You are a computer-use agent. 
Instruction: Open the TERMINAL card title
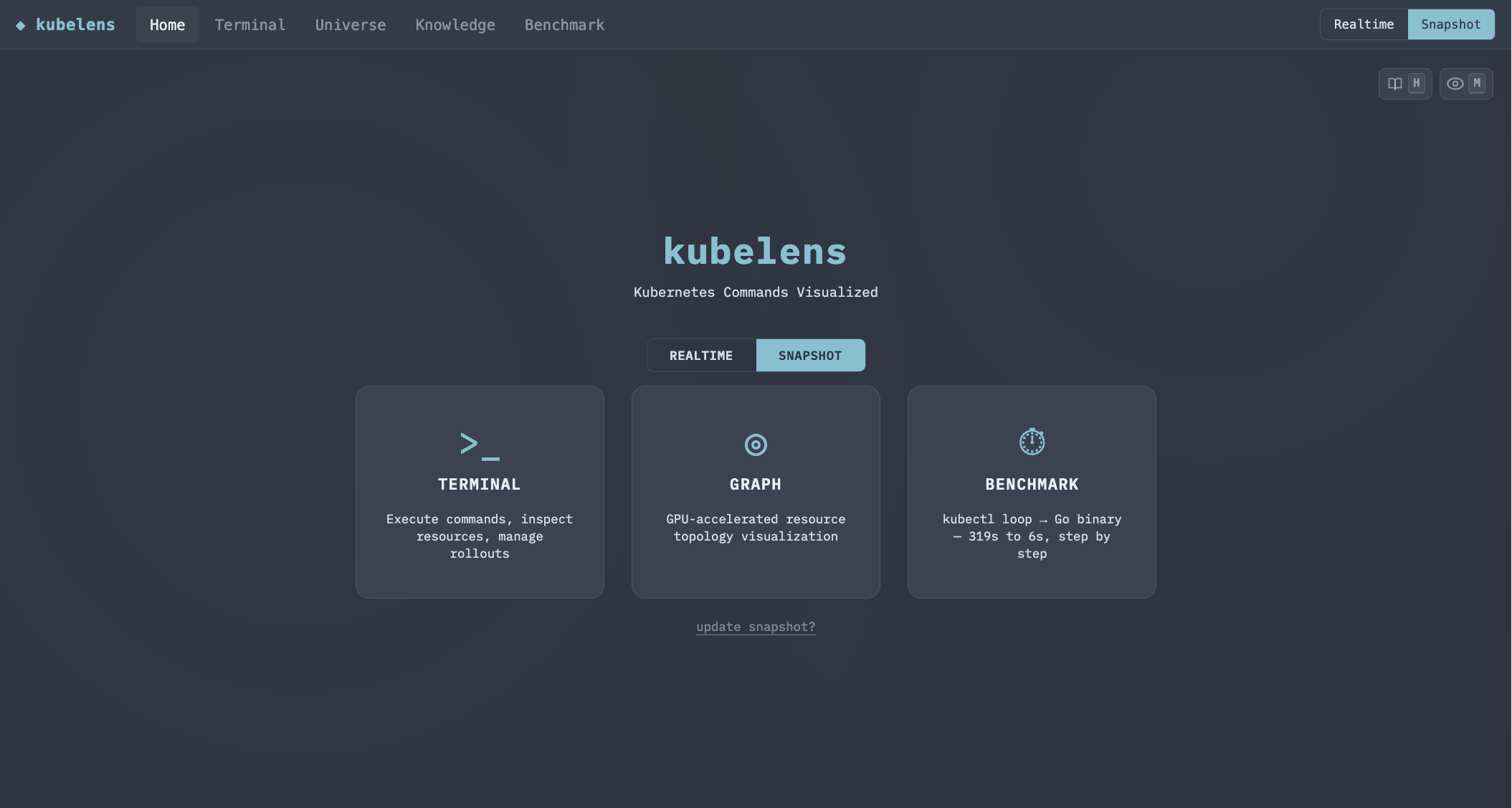click(x=480, y=485)
